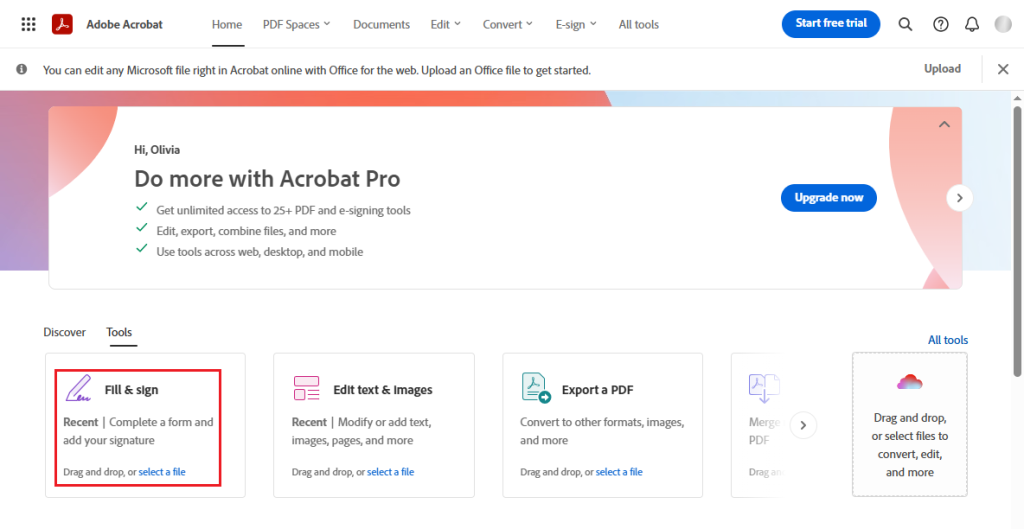Click select a file under Edit text & images
The width and height of the screenshot is (1024, 529).
coord(391,472)
